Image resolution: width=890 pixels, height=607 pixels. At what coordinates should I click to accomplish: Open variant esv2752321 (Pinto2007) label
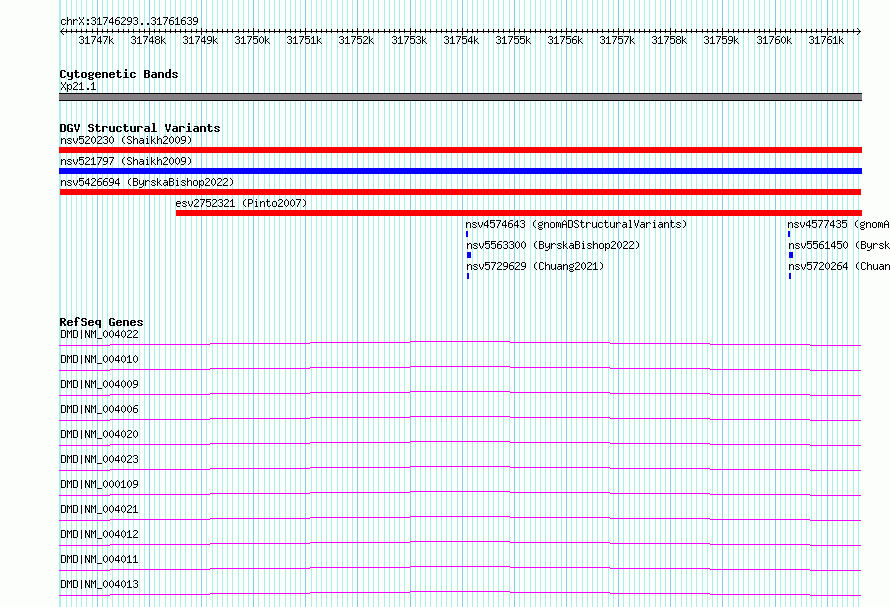click(241, 203)
